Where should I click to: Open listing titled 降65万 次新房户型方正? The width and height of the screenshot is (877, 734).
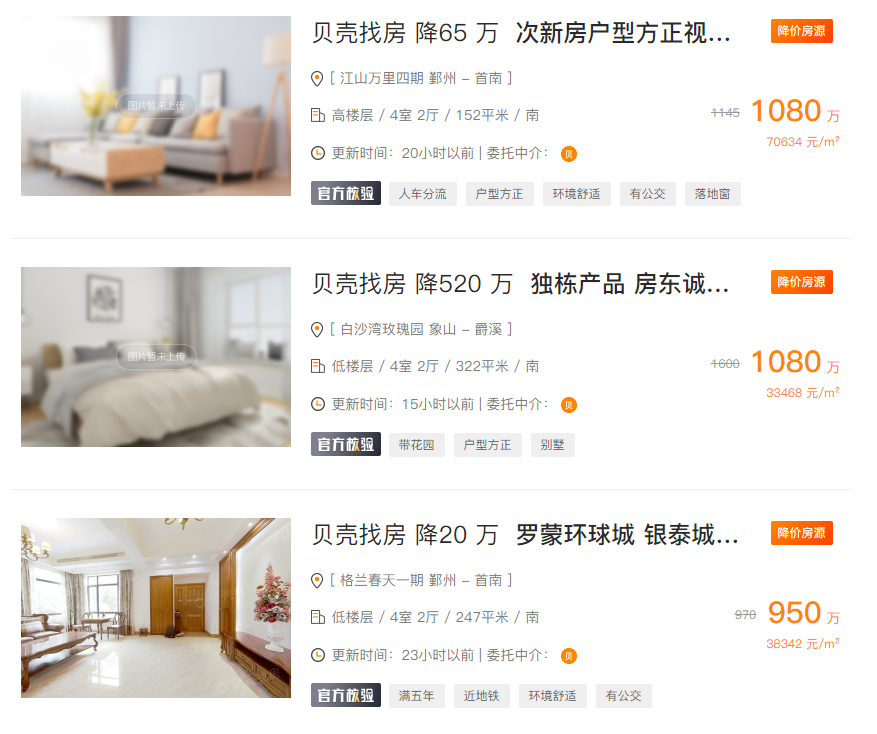coord(521,33)
